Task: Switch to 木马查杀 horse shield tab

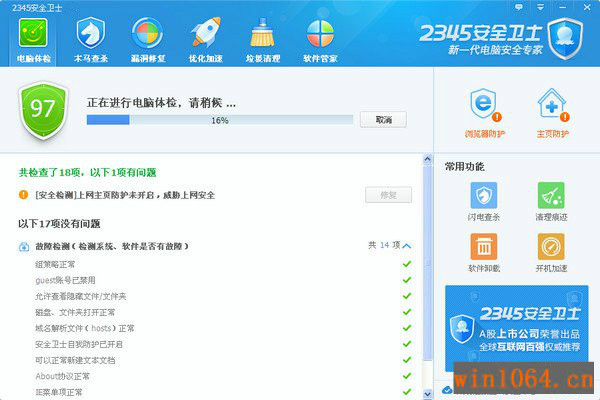Action: coord(91,41)
